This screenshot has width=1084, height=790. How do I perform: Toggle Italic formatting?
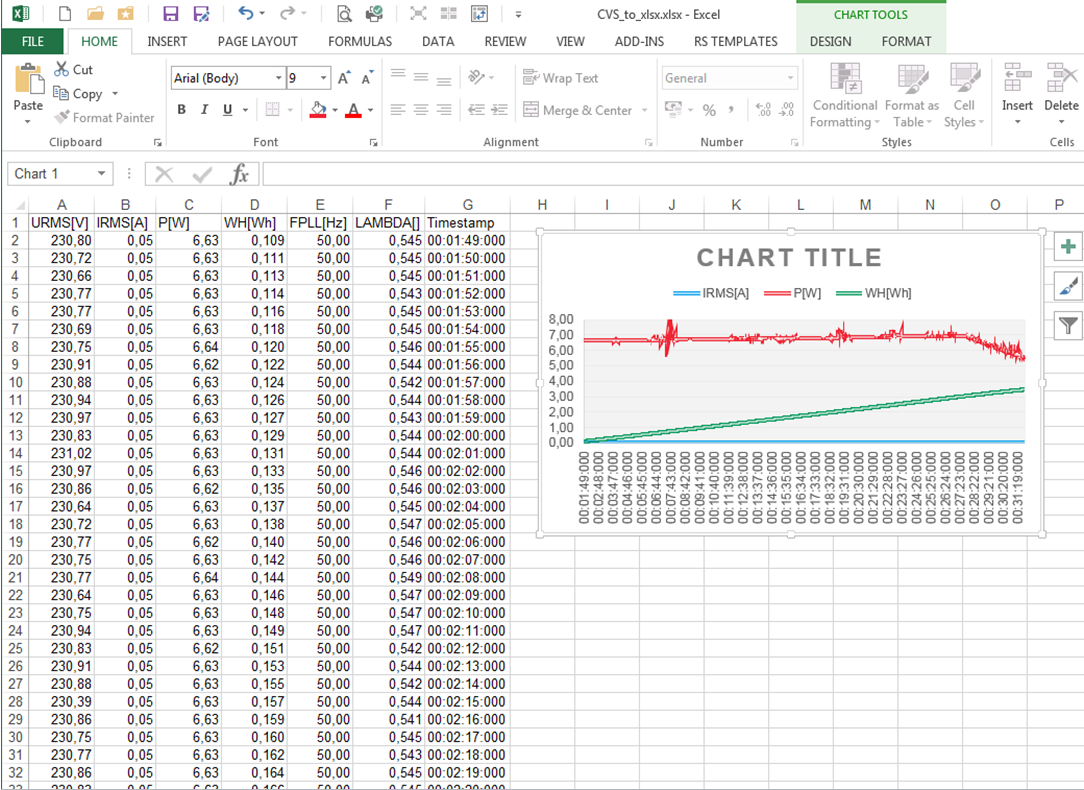[205, 110]
